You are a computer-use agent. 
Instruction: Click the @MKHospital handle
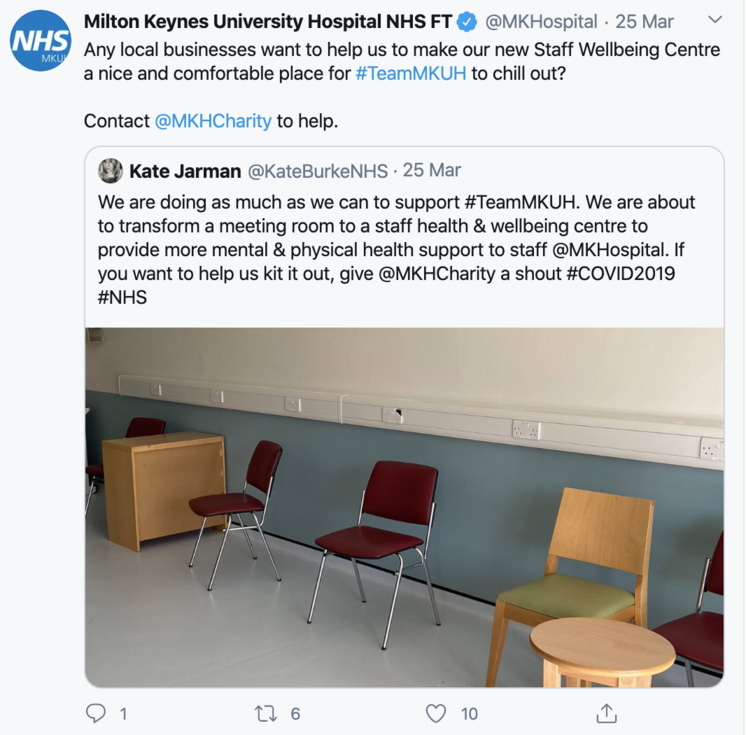click(541, 22)
